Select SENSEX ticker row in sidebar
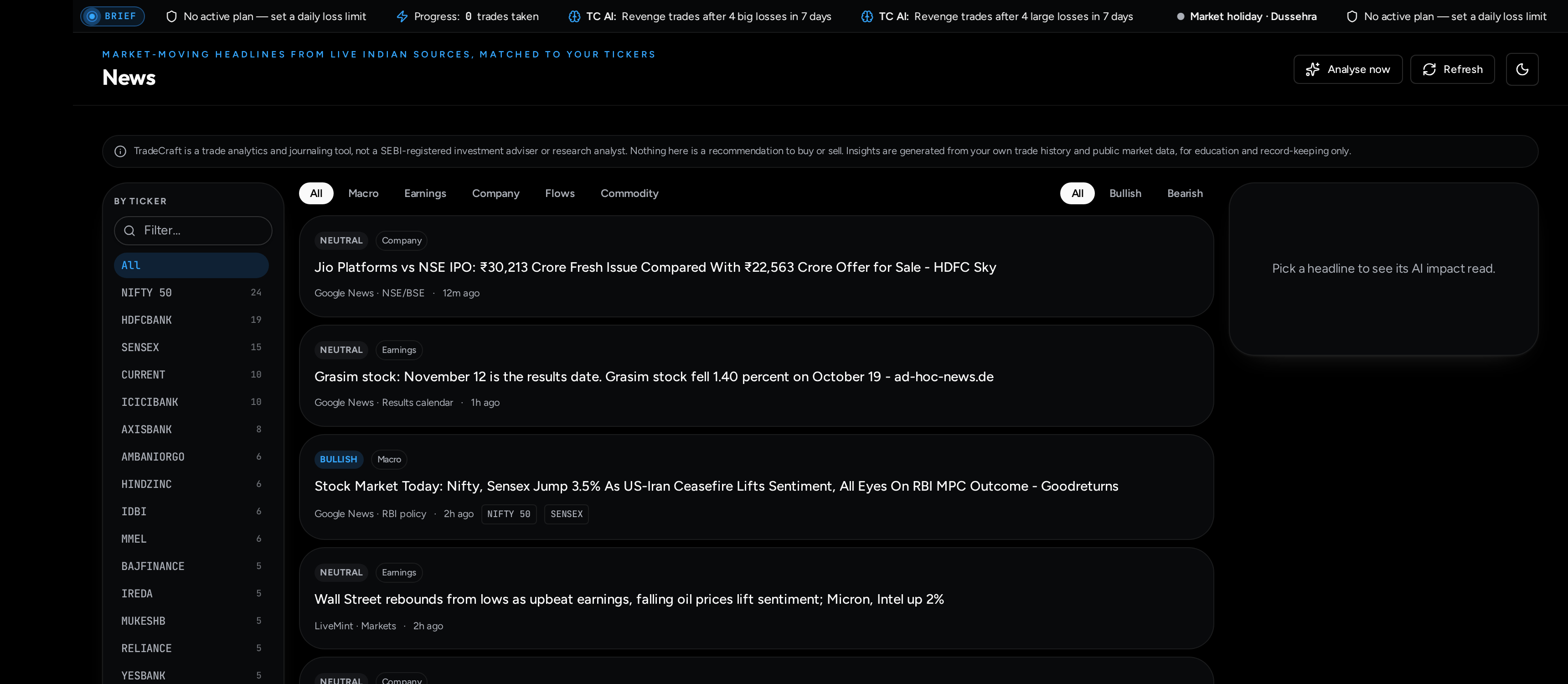The height and width of the screenshot is (684, 1568). pyautogui.click(x=191, y=347)
